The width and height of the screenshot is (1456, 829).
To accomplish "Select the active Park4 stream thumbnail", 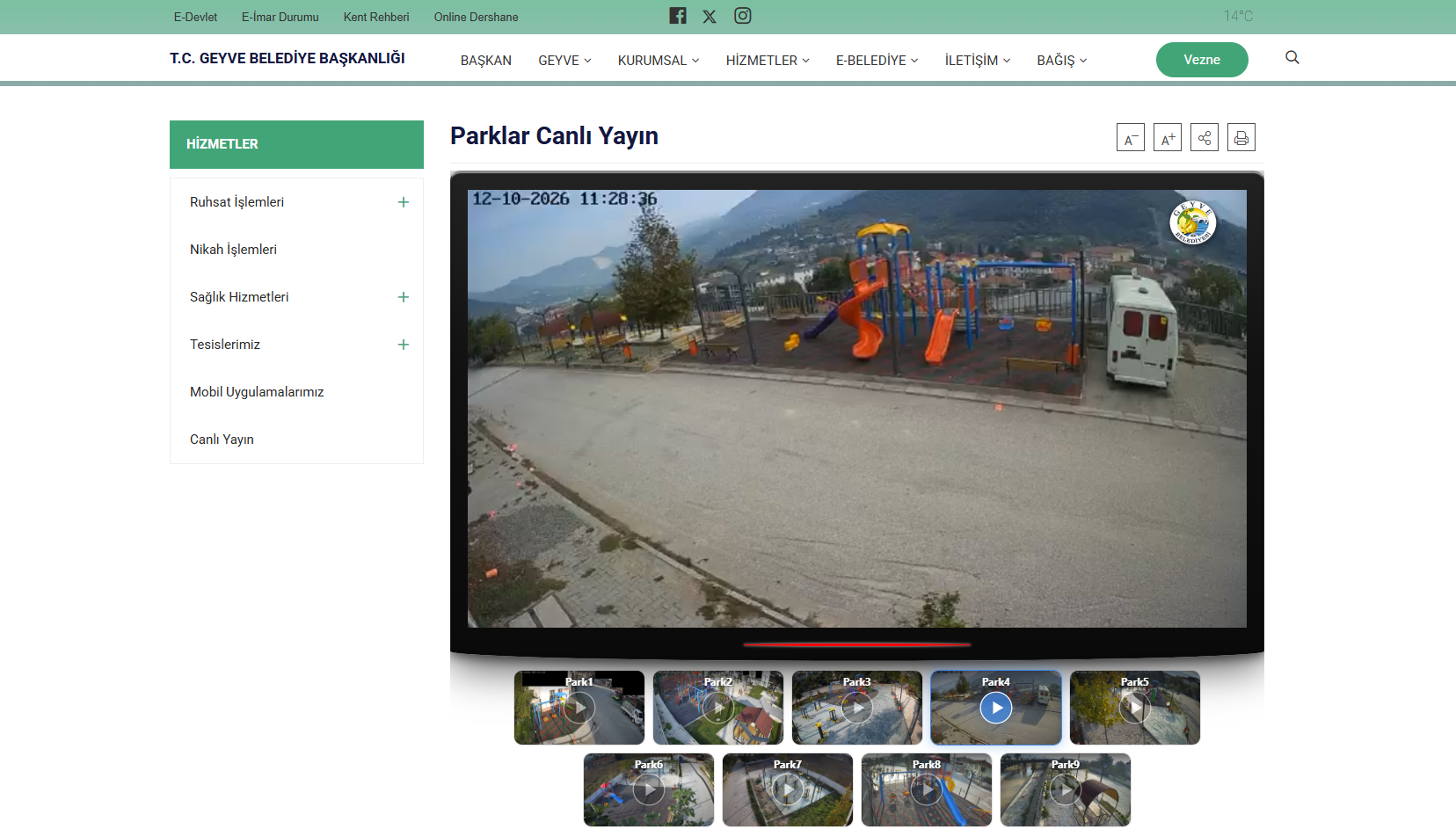I will coord(996,708).
